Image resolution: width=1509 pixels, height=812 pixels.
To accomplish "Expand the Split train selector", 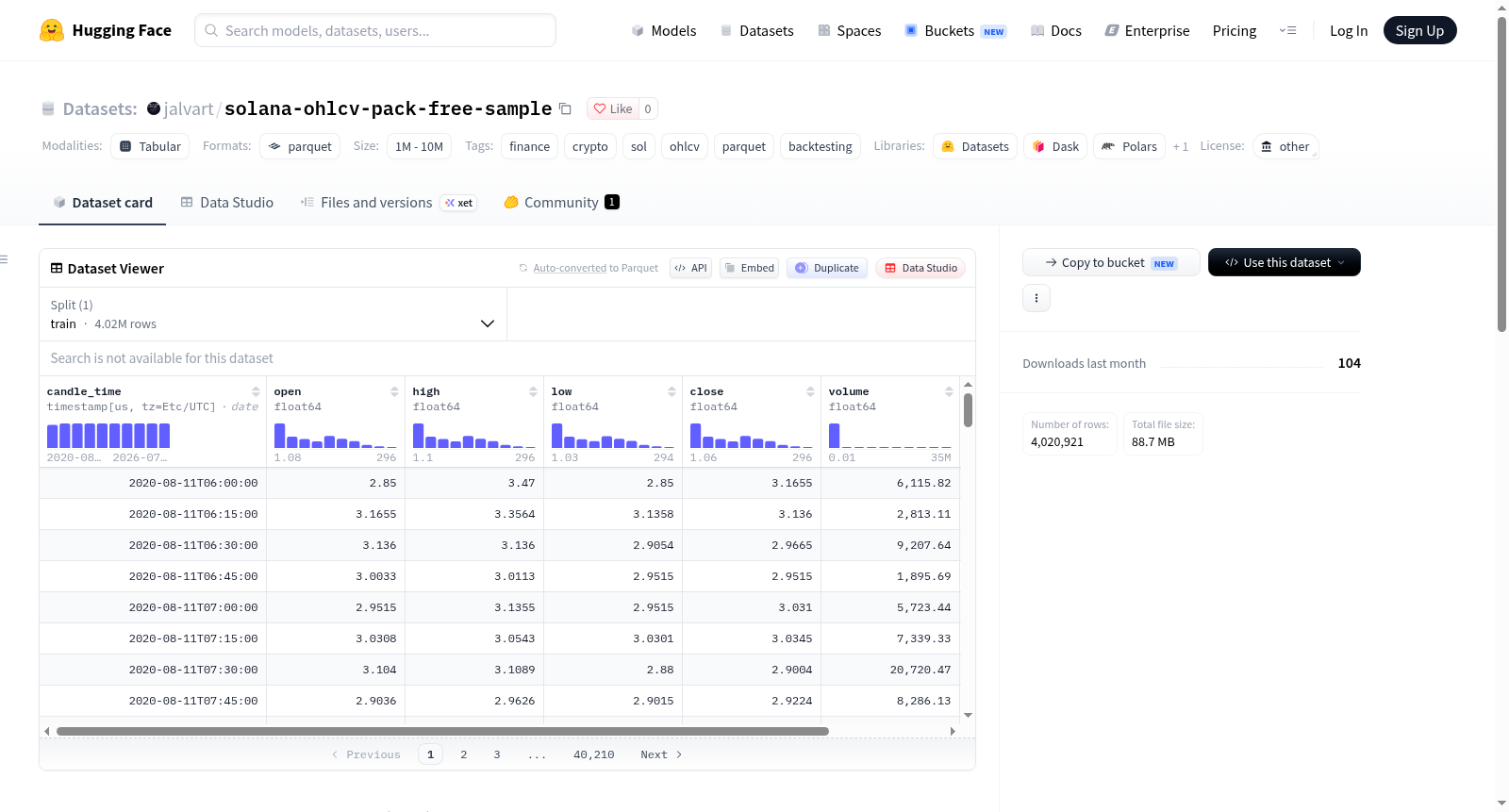I will pos(274,314).
